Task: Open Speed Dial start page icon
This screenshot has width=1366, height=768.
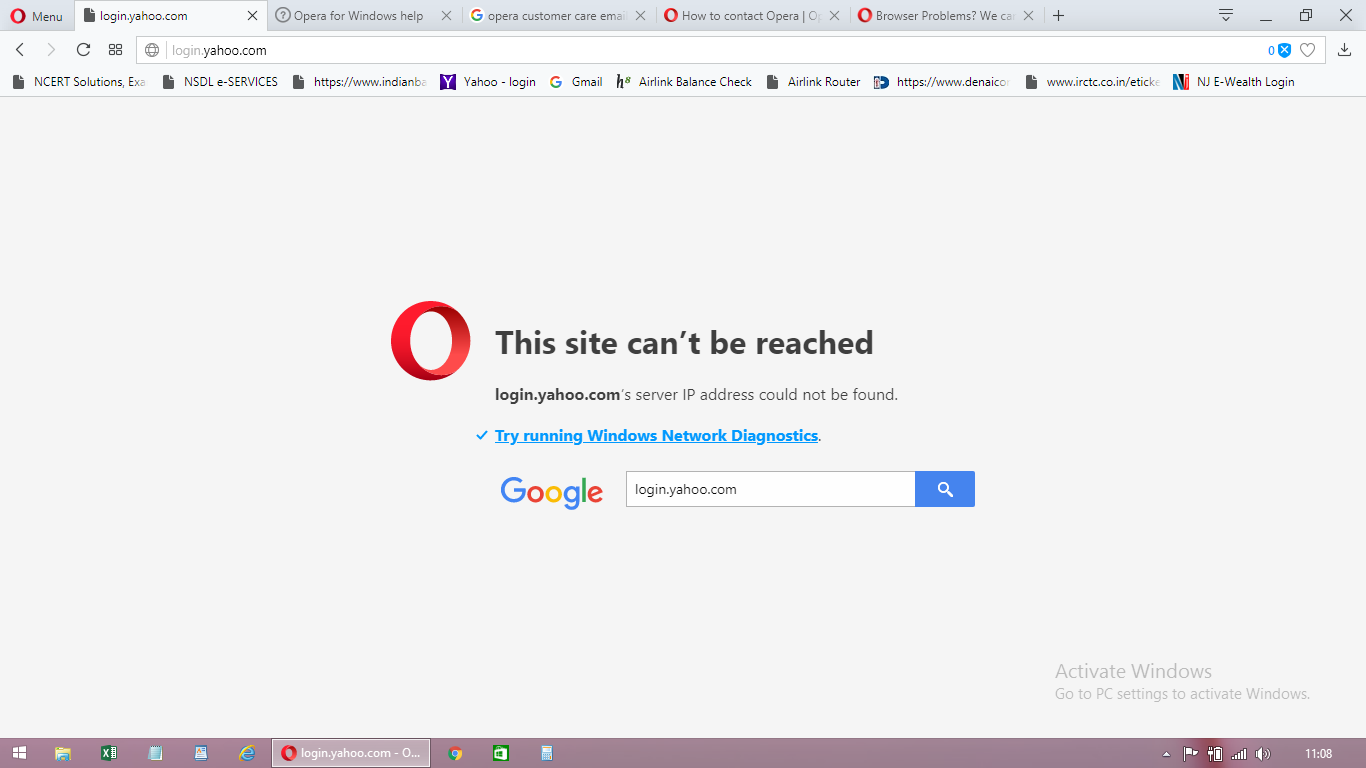Action: 115,50
